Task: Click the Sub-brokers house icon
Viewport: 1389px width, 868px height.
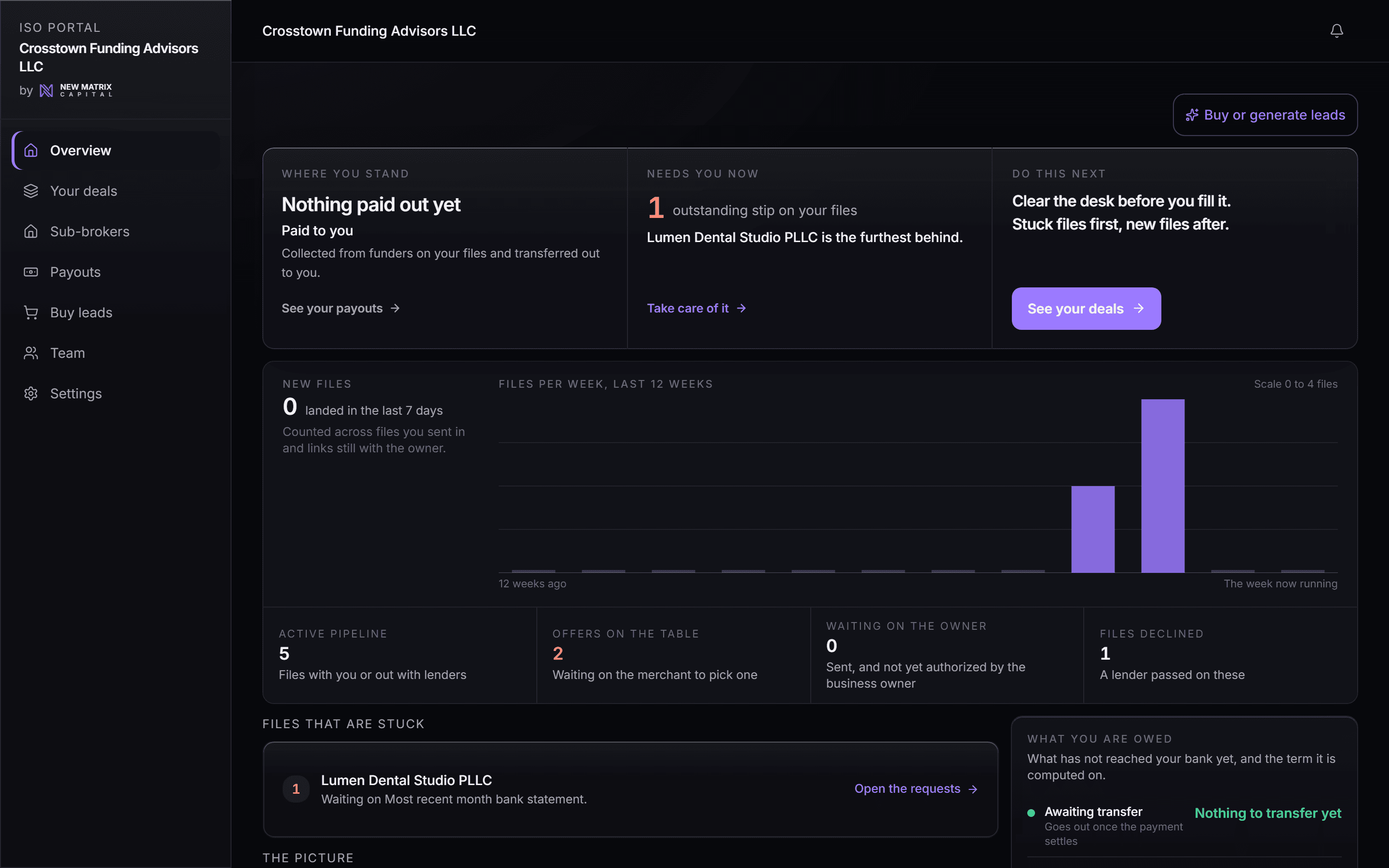Action: pos(31,231)
